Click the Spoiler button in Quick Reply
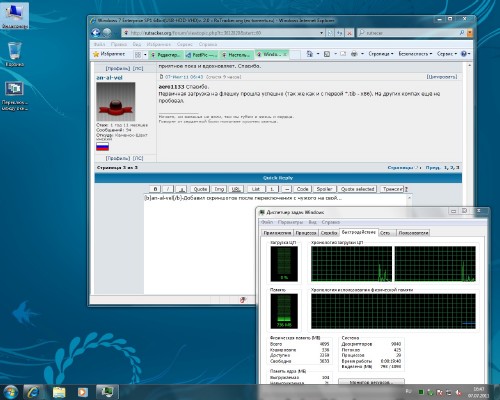The width and height of the screenshot is (500, 400). click(324, 189)
